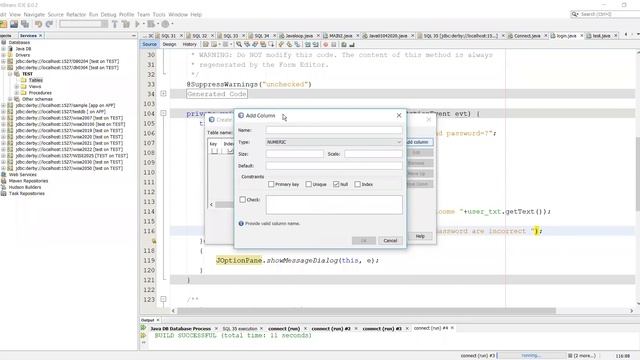Switch to the Design view tab
The image size is (640, 360).
tap(169, 44)
